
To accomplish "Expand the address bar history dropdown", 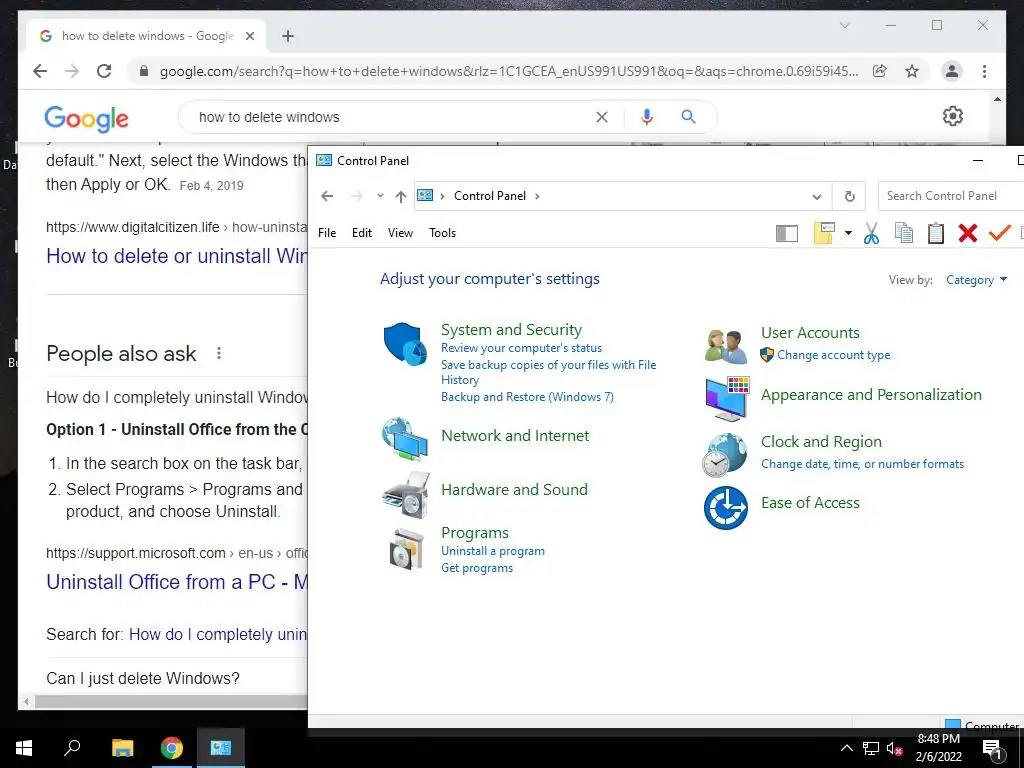I will [x=816, y=197].
